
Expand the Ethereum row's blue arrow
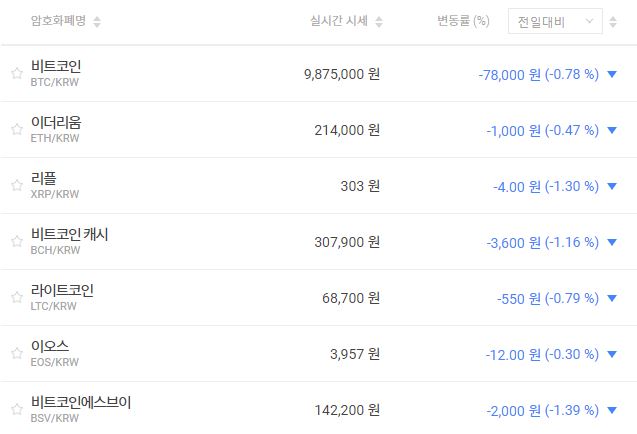tap(612, 130)
